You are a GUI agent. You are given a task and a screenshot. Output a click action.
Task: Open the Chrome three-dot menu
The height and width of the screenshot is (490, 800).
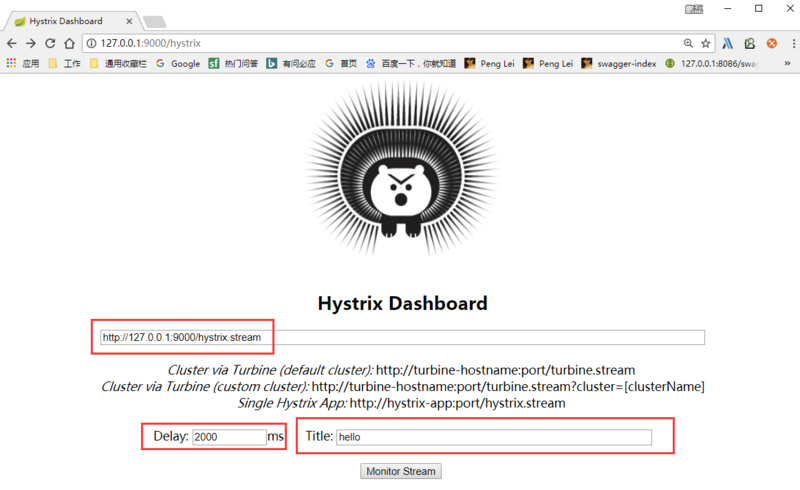[793, 43]
